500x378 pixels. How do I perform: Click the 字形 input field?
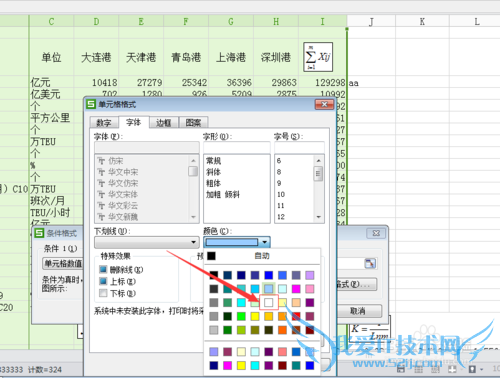(x=237, y=147)
